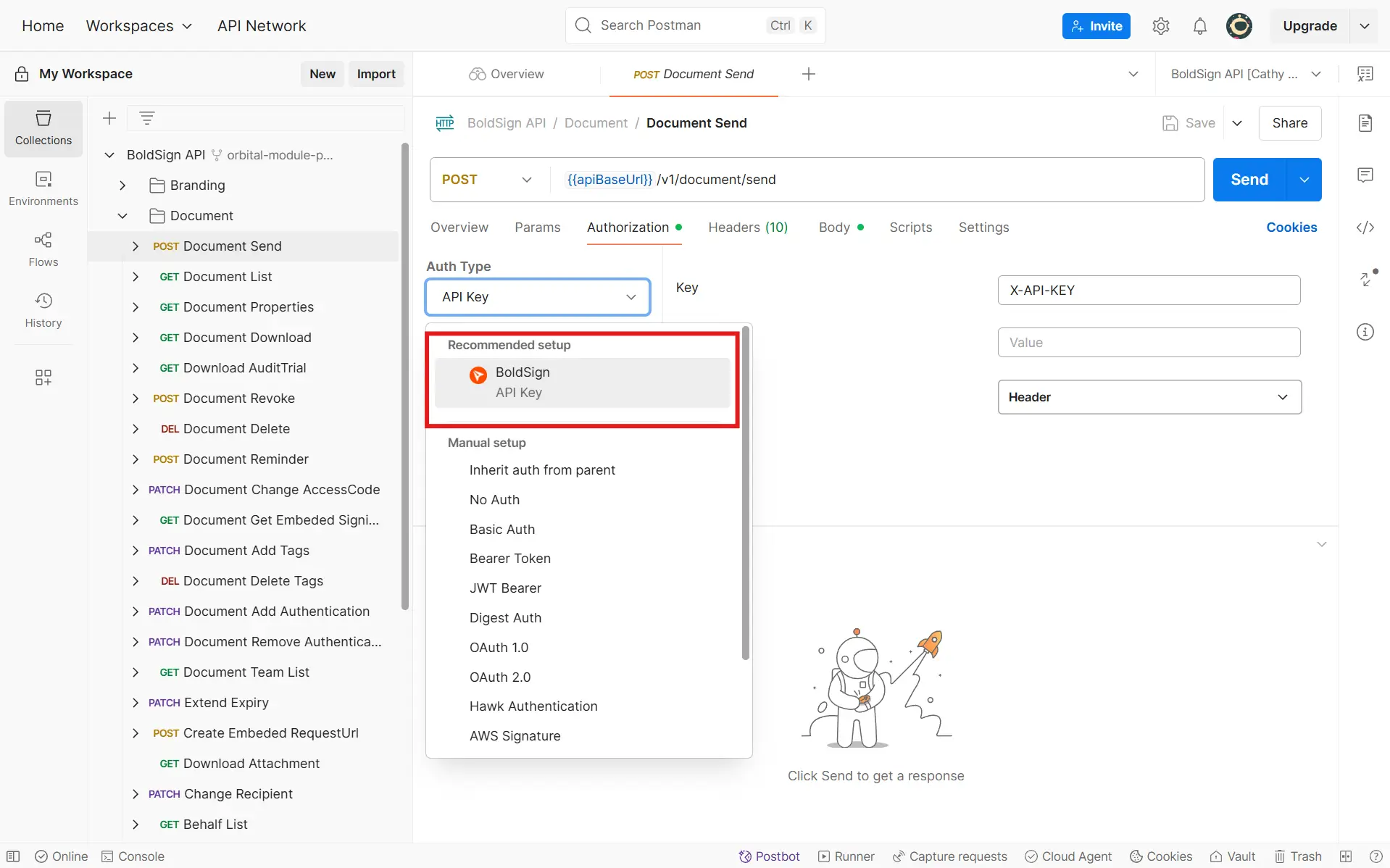
Task: Open the Upgrade dropdown arrow
Action: [x=1365, y=26]
